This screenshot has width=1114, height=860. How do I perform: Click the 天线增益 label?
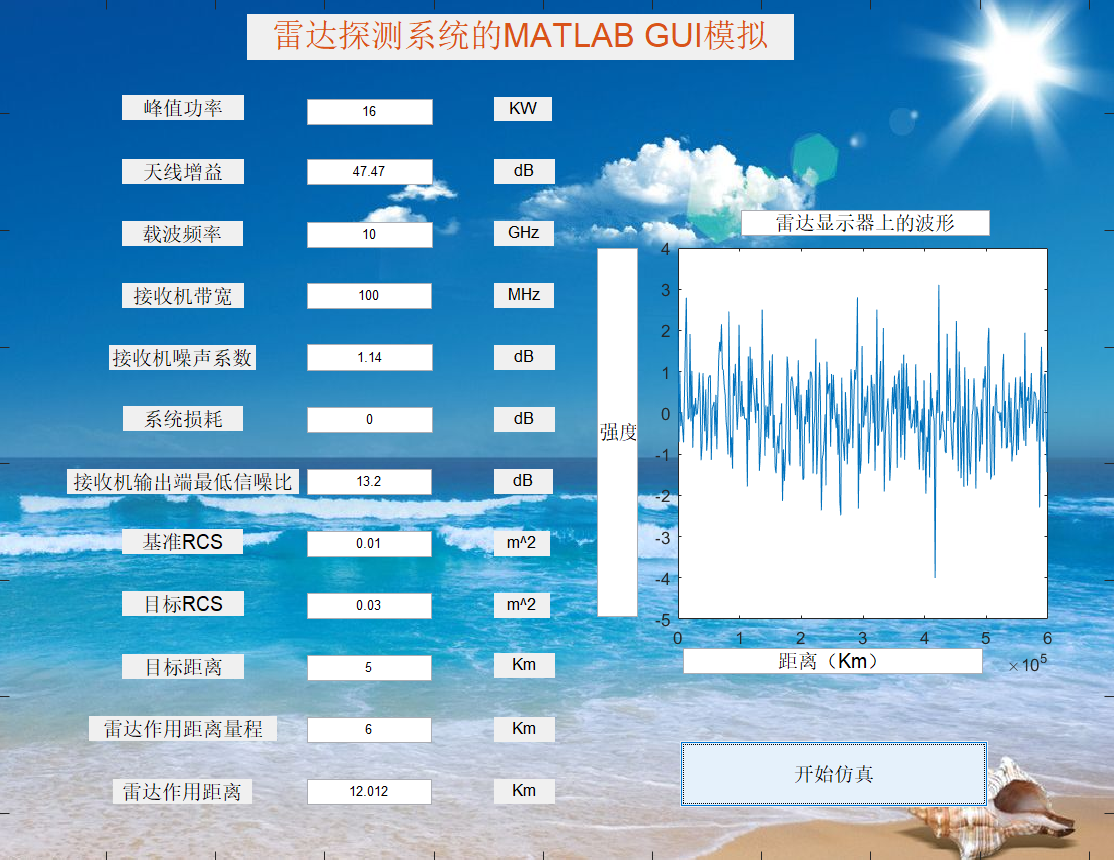[183, 171]
